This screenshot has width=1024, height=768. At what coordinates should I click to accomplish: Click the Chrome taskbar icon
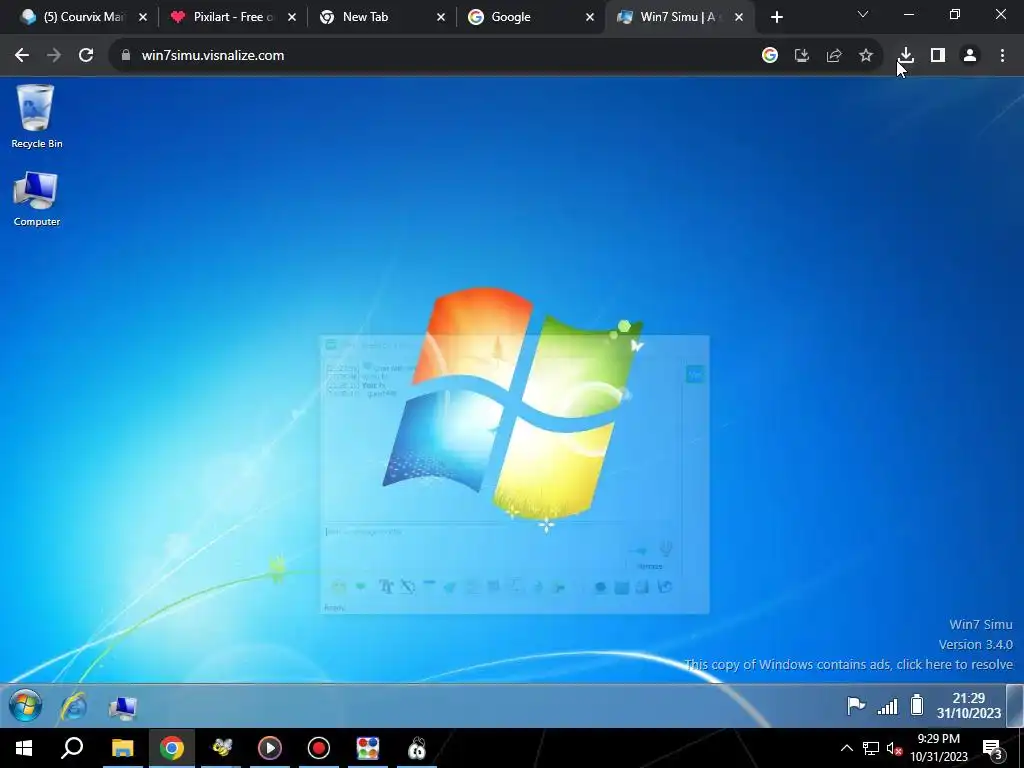(172, 748)
